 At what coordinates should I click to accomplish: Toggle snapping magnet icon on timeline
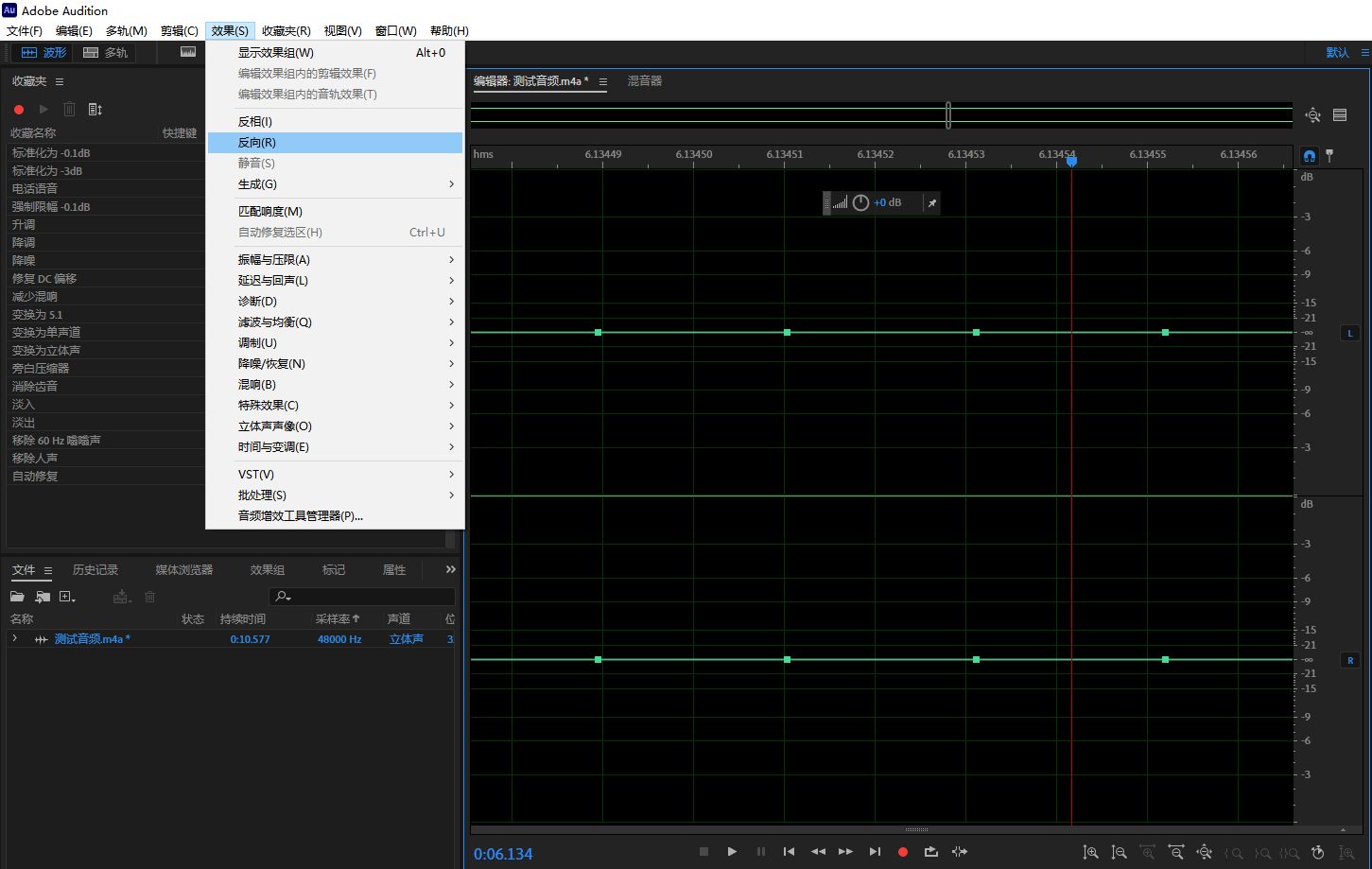(1309, 155)
